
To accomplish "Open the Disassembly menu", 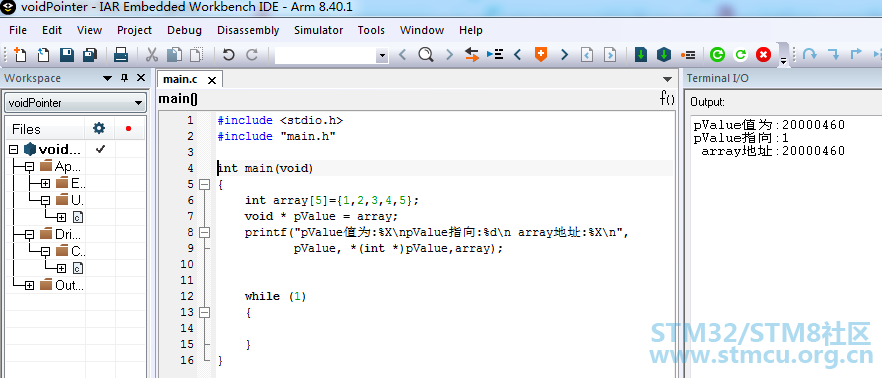I will (x=248, y=30).
